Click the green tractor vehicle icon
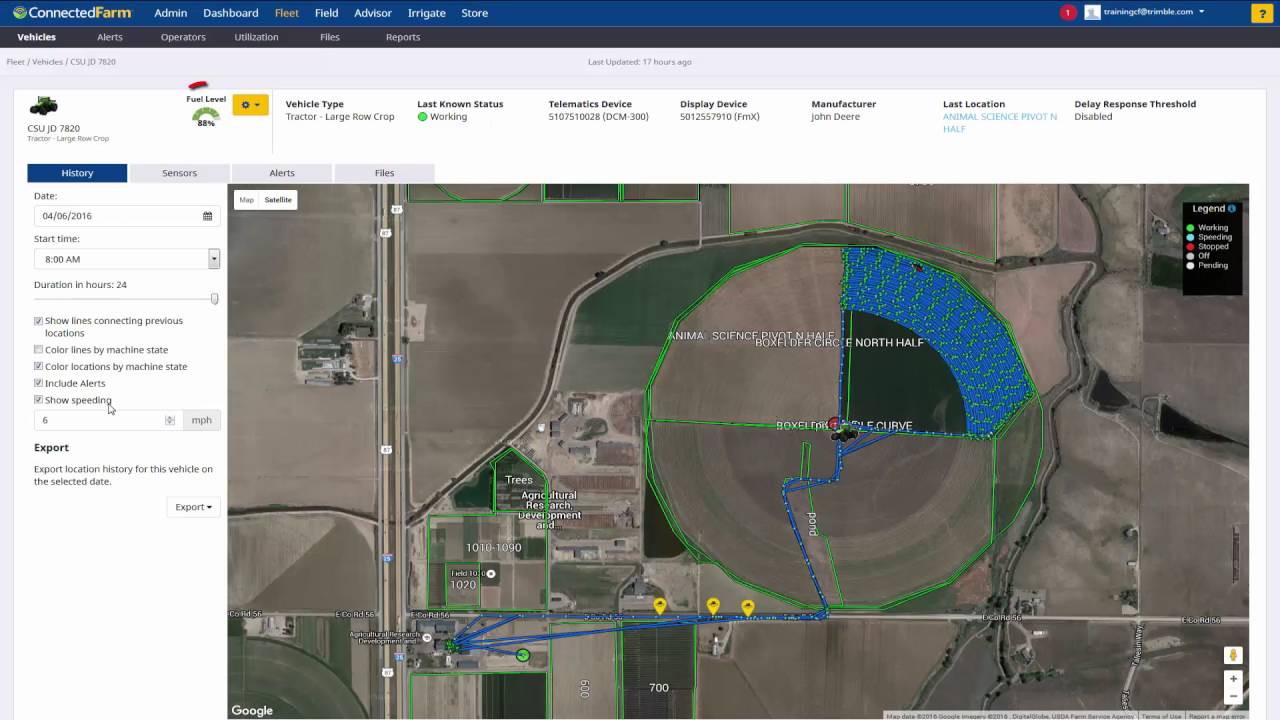The image size is (1280, 720). point(43,106)
